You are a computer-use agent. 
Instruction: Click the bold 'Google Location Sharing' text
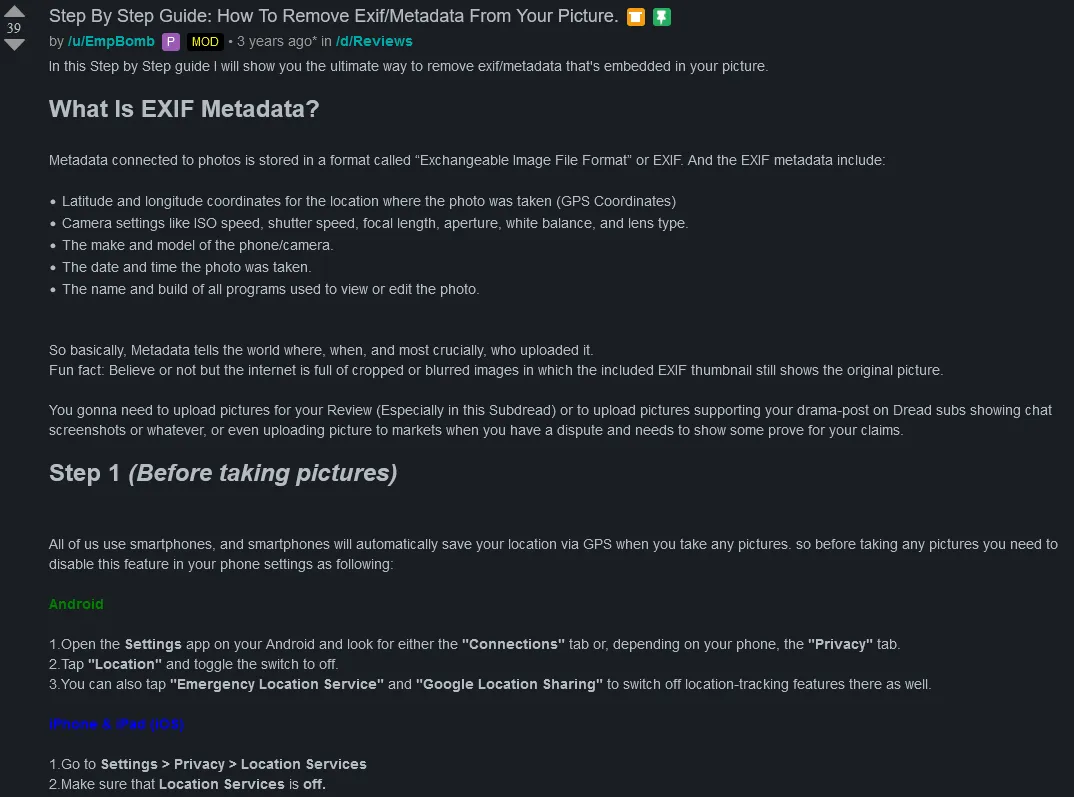(509, 684)
